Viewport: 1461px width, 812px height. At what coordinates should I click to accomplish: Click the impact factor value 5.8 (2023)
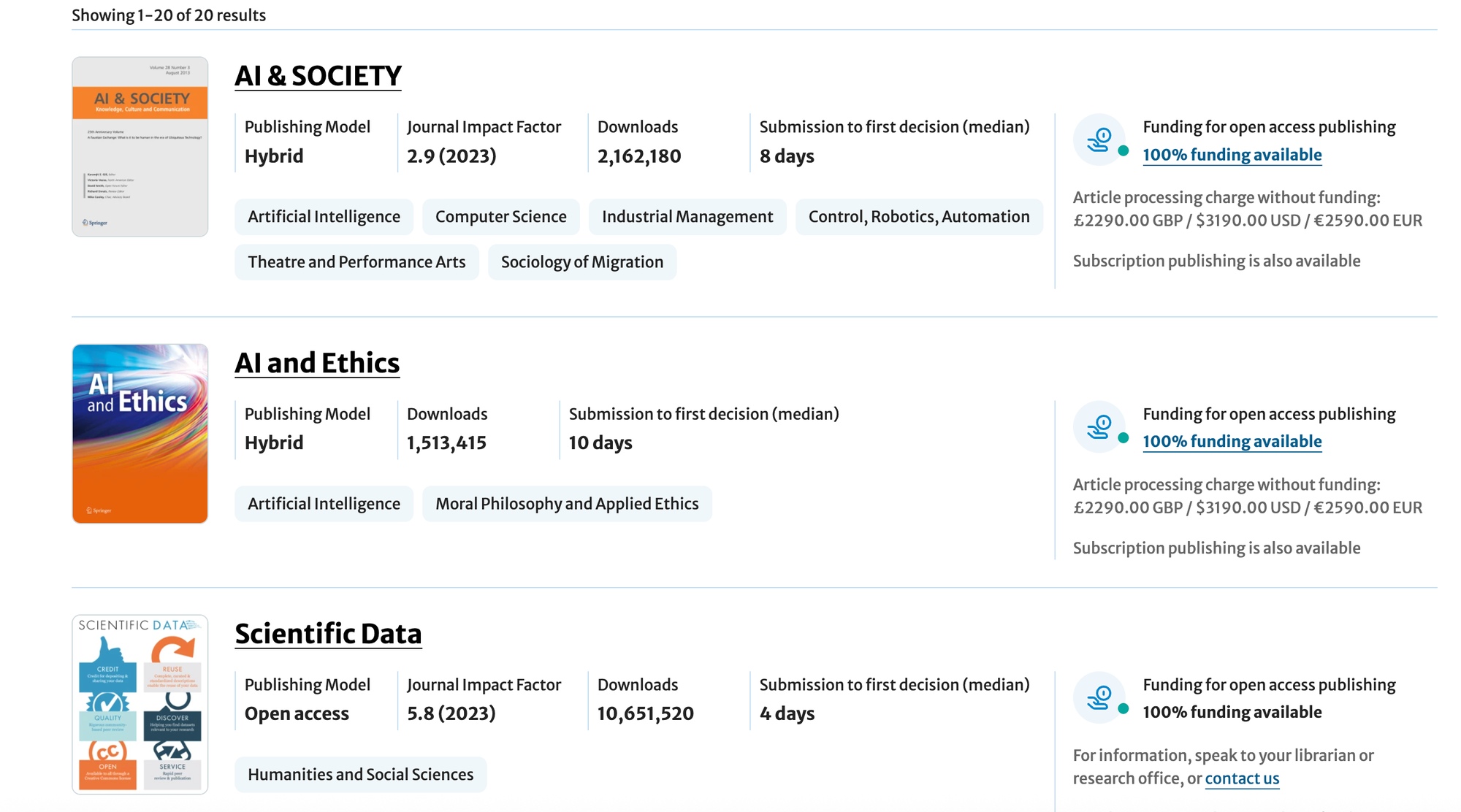[451, 714]
